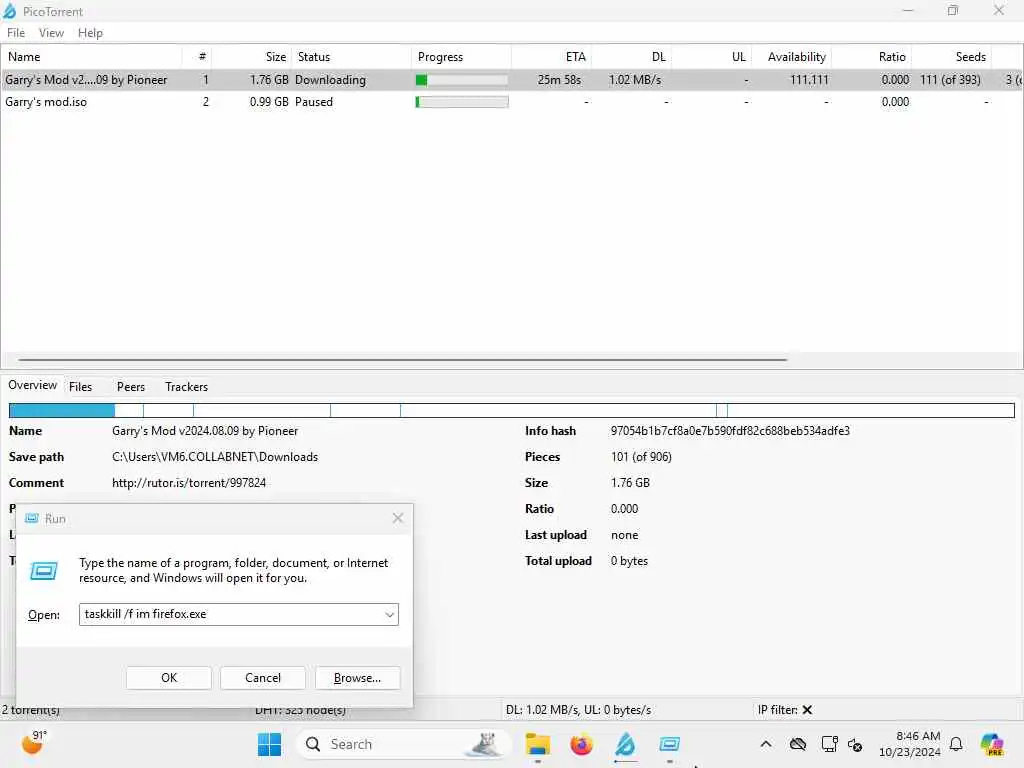Image resolution: width=1024 pixels, height=768 pixels.
Task: Close the Run dialog with X
Action: point(398,518)
